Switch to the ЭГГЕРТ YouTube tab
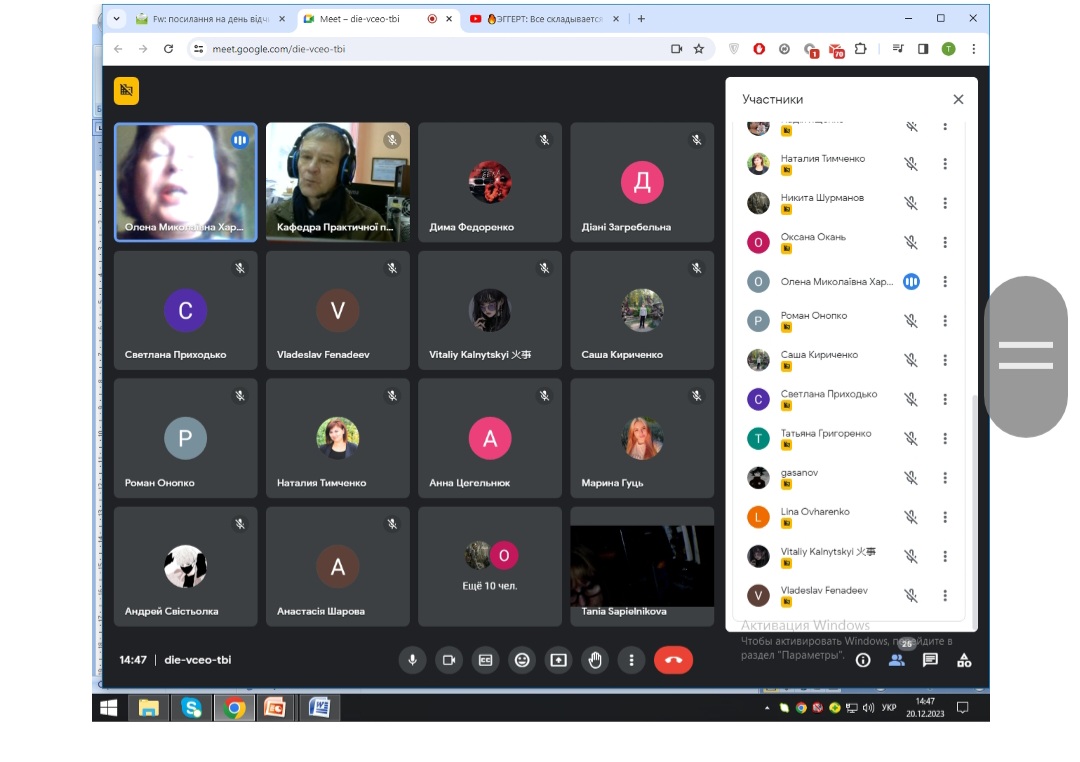The height and width of the screenshot is (762, 1080). coord(544,19)
